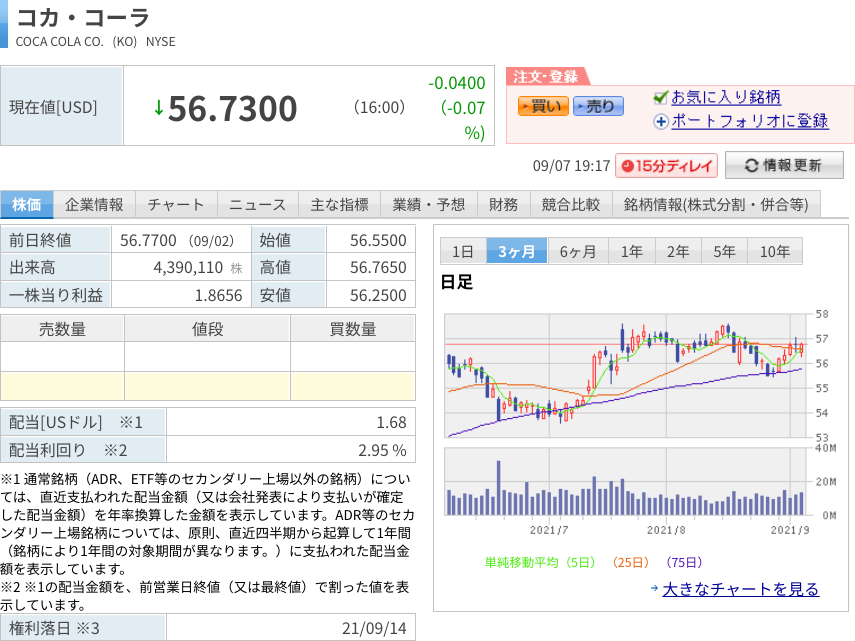
Task: Click the 出来高 value 4,390,110
Action: [188, 268]
